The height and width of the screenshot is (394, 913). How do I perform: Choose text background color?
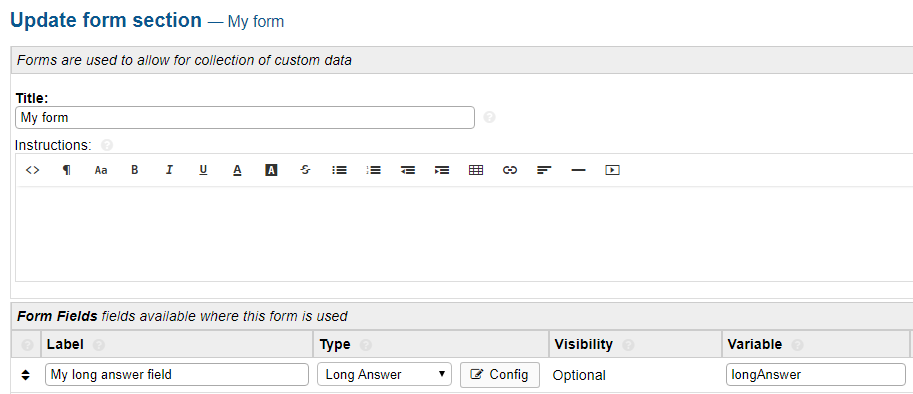click(x=271, y=170)
